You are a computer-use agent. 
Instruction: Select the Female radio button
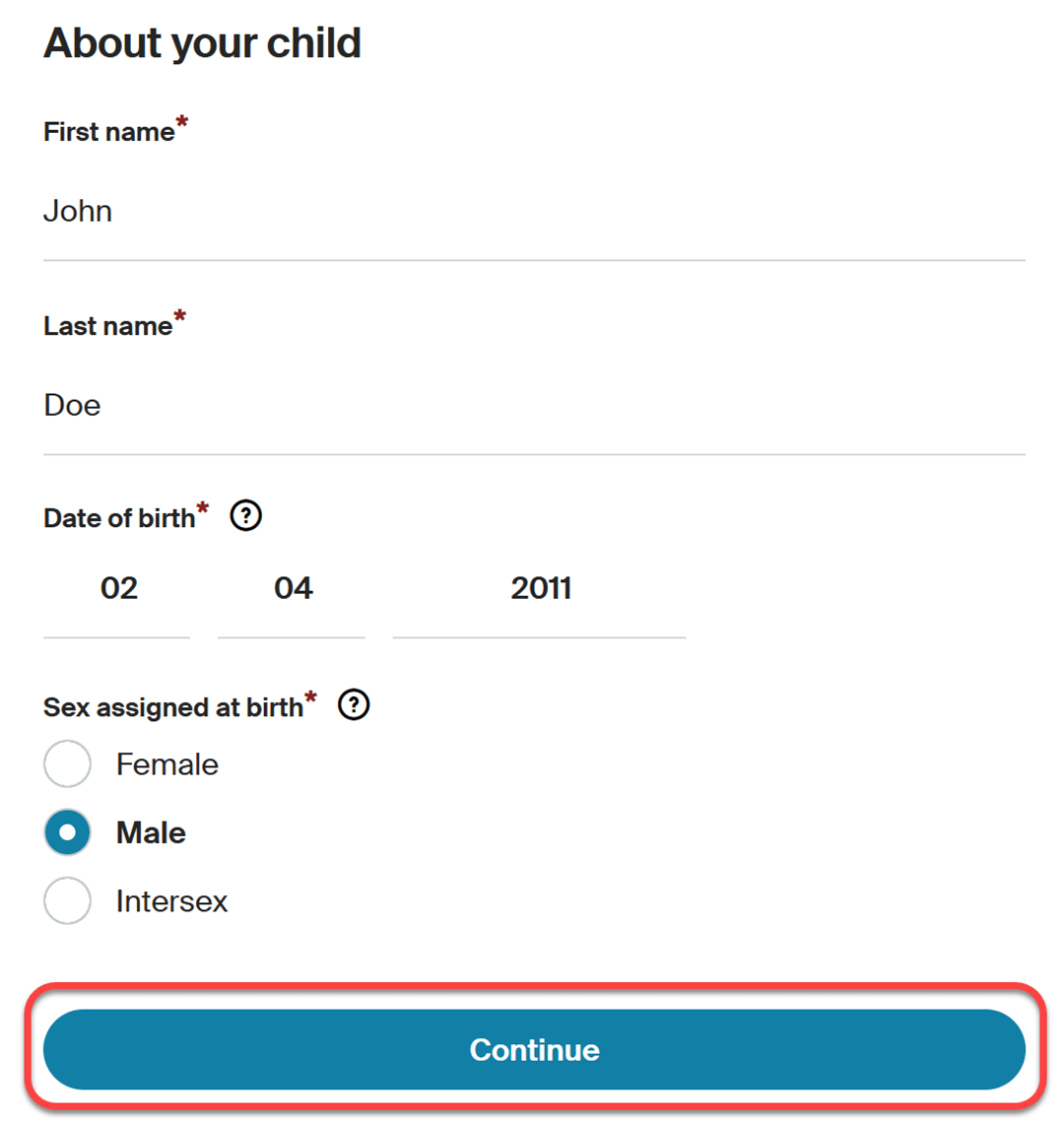pos(67,764)
